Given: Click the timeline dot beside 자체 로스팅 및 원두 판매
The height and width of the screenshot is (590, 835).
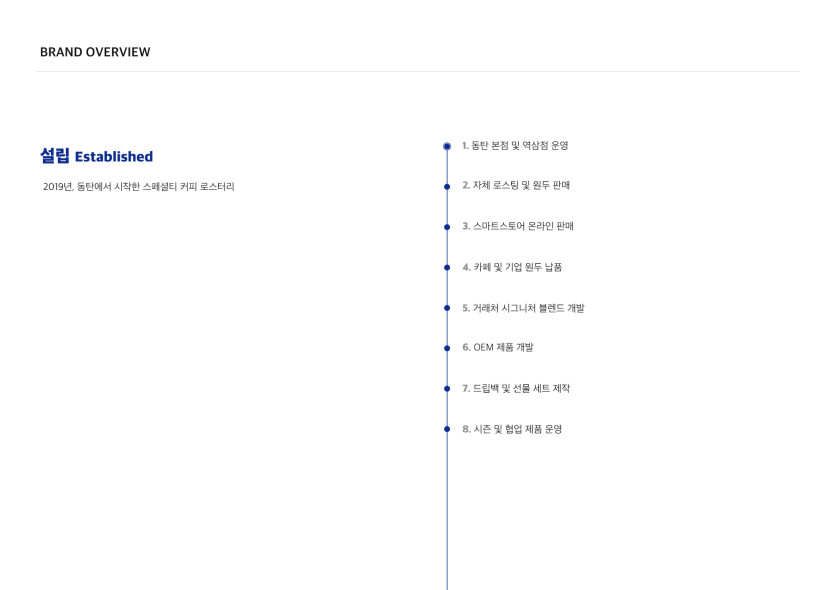Looking at the screenshot, I should point(447,186).
